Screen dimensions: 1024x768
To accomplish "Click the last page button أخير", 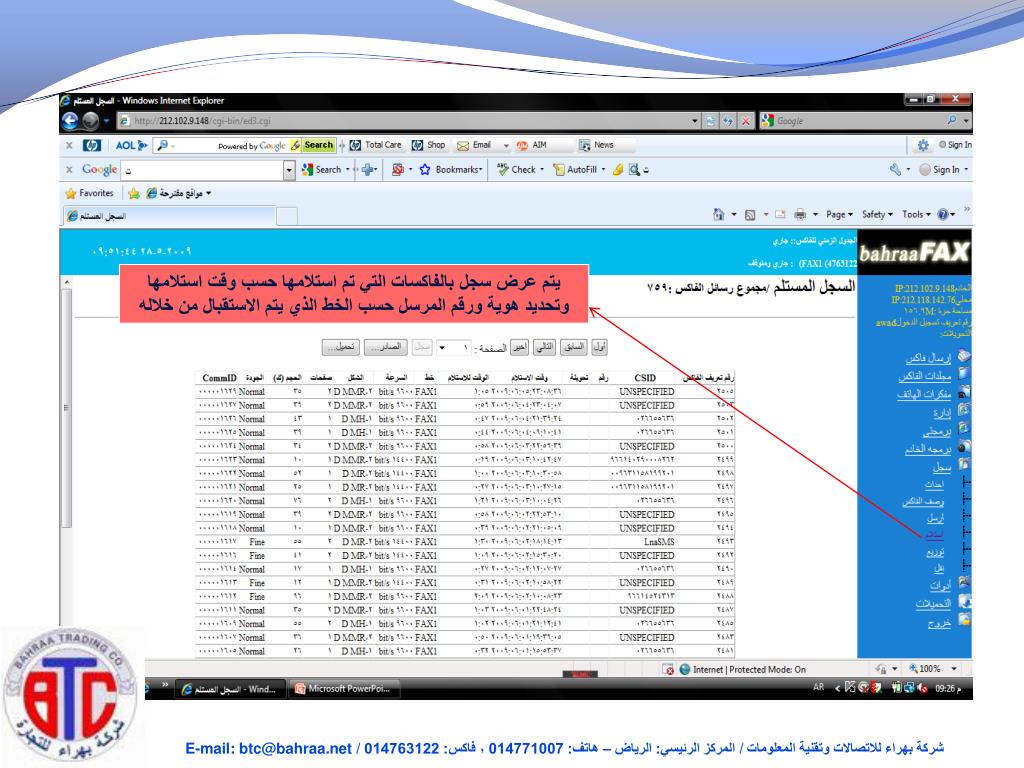I will point(520,347).
